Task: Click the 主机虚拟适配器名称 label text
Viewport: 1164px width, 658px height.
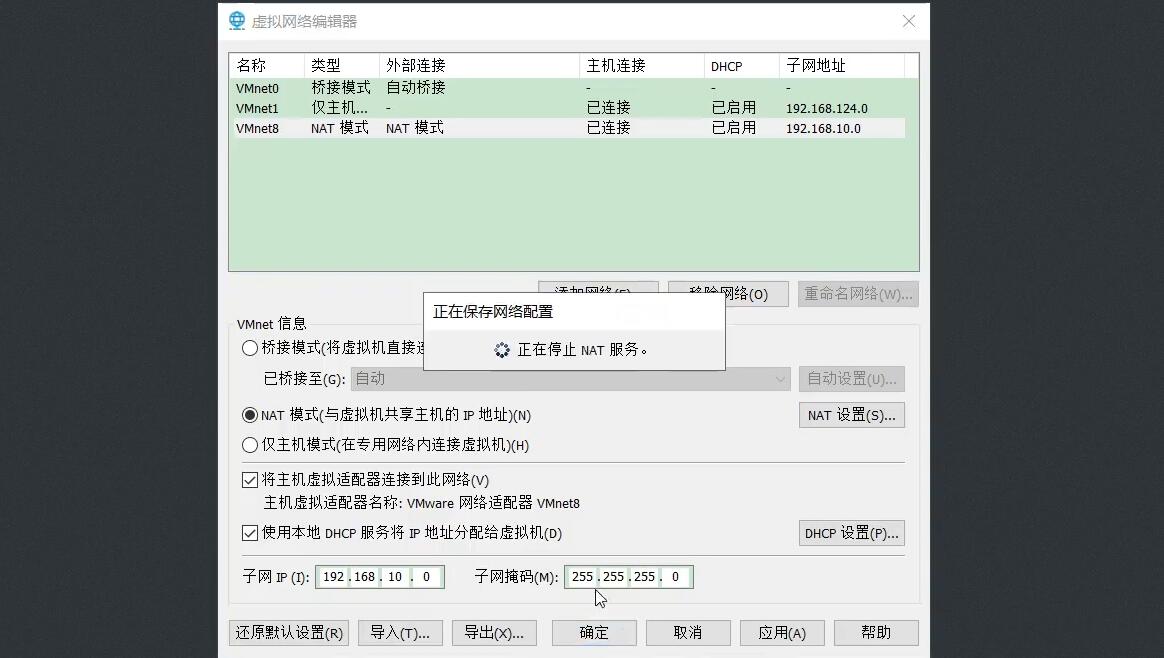Action: click(x=333, y=503)
